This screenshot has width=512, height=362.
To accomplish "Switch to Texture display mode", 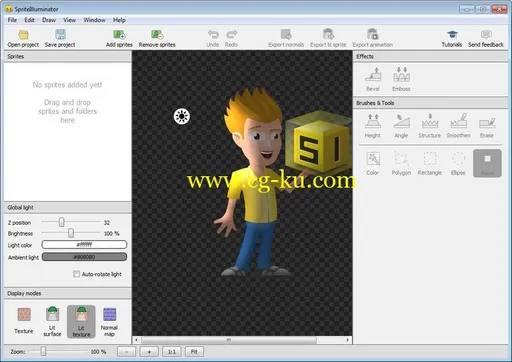I will (x=24, y=321).
